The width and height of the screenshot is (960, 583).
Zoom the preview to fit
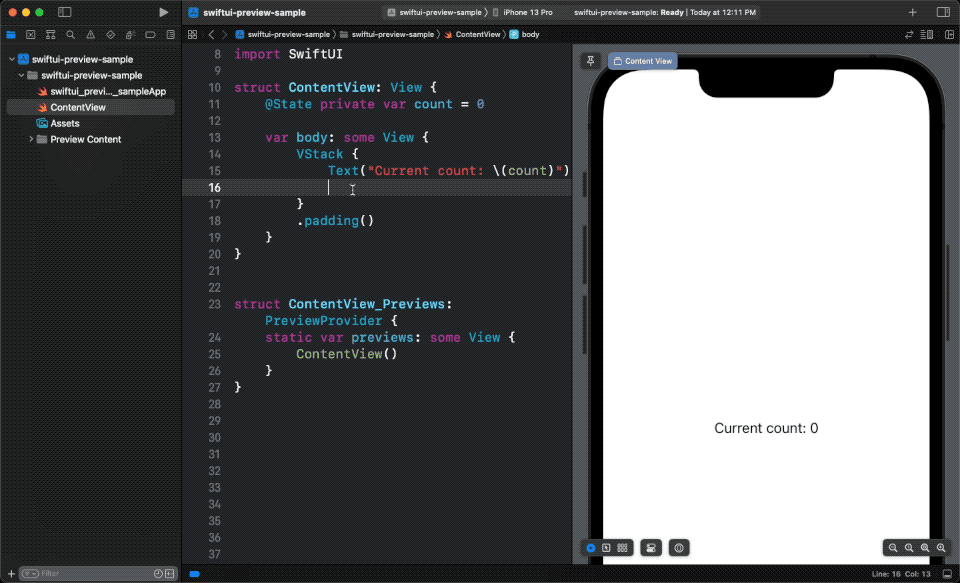point(925,548)
